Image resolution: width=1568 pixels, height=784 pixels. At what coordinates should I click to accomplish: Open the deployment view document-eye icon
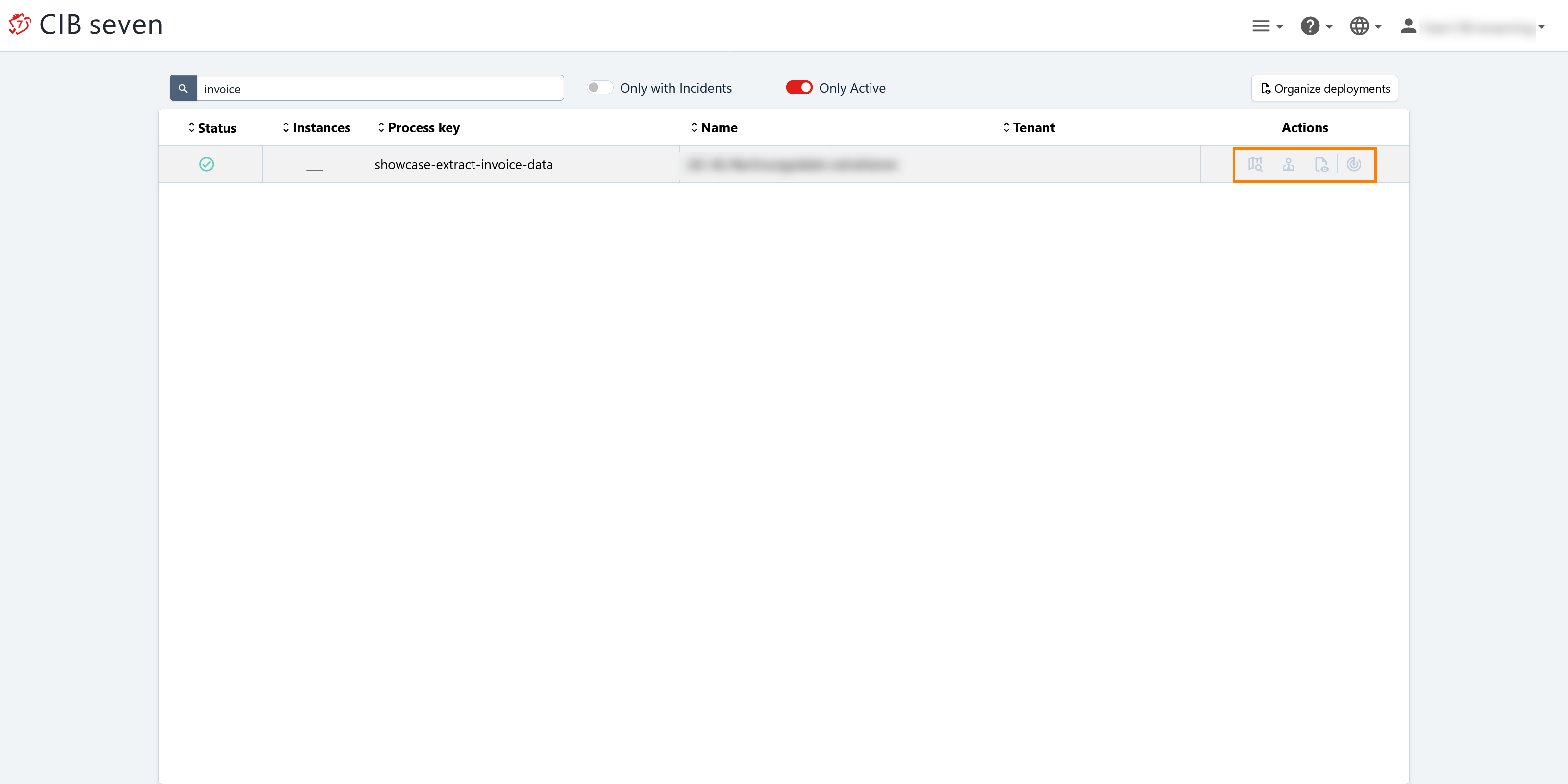1321,164
